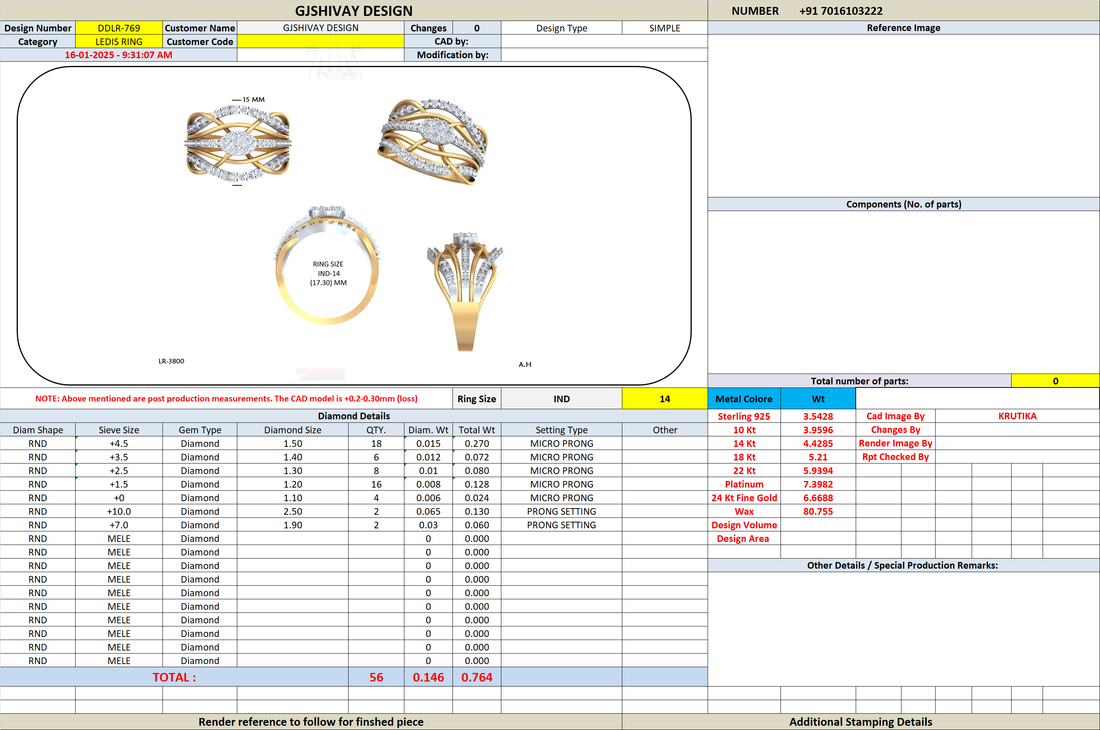Image resolution: width=1100 pixels, height=730 pixels.
Task: Select the SIMPLE design type cell
Action: click(x=664, y=28)
